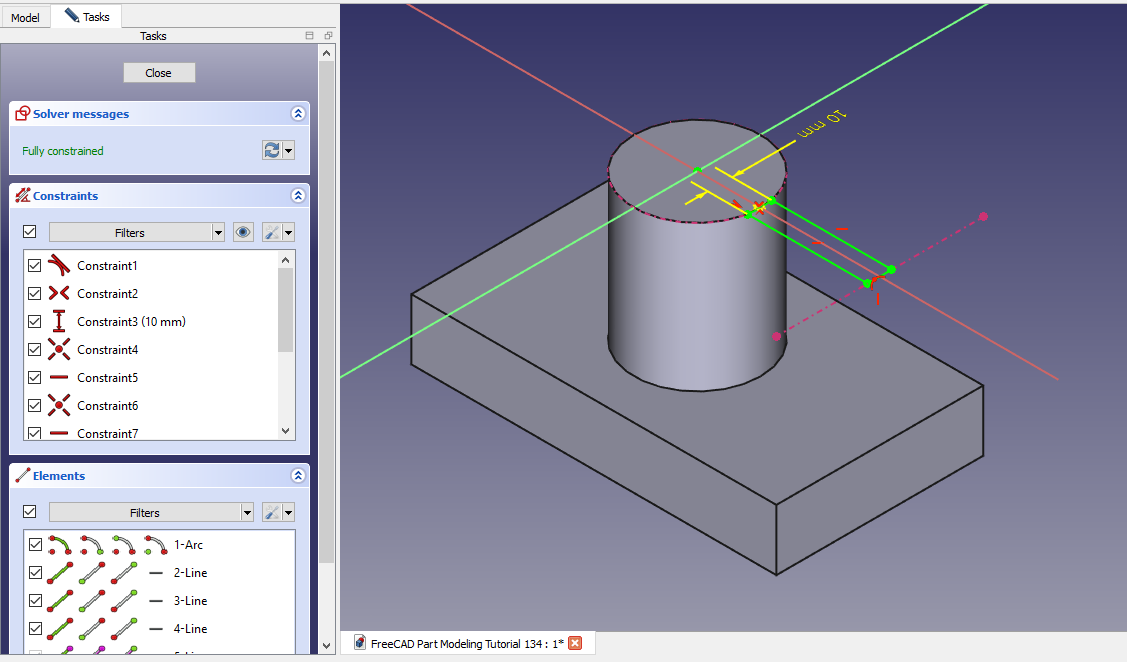Select the Constraint3 vertical distance icon
Viewport: 1127px width, 662px height.
click(59, 322)
